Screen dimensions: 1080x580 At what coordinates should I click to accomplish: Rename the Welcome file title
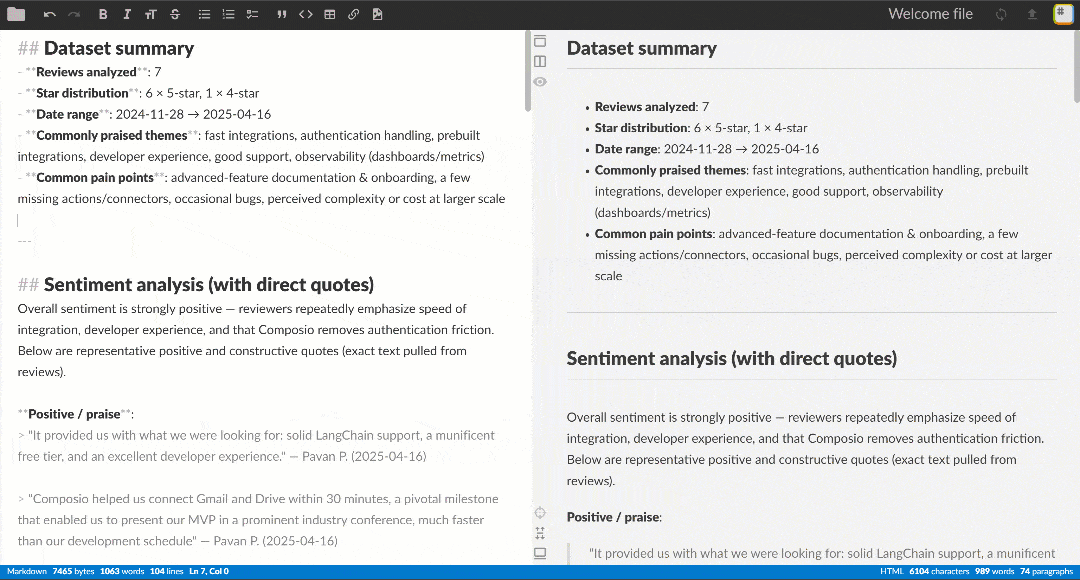click(930, 14)
